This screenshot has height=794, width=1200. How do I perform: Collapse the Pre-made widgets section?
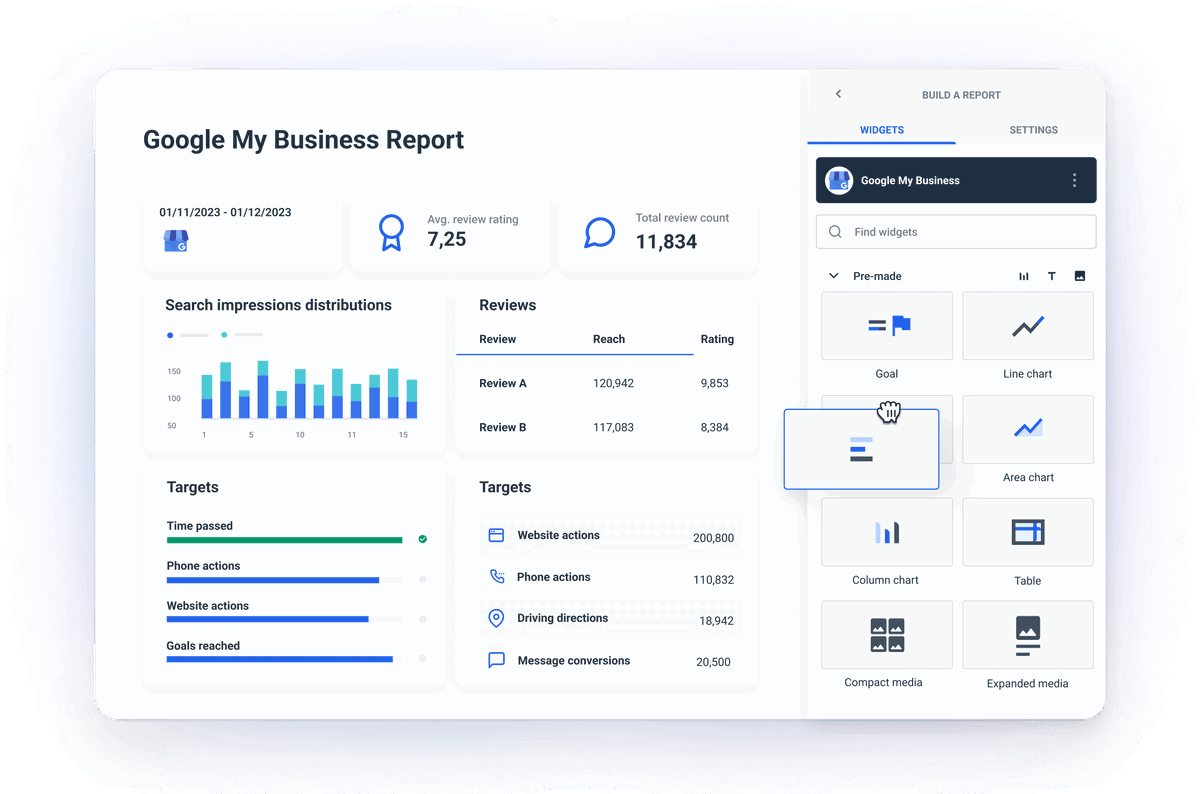tap(833, 275)
